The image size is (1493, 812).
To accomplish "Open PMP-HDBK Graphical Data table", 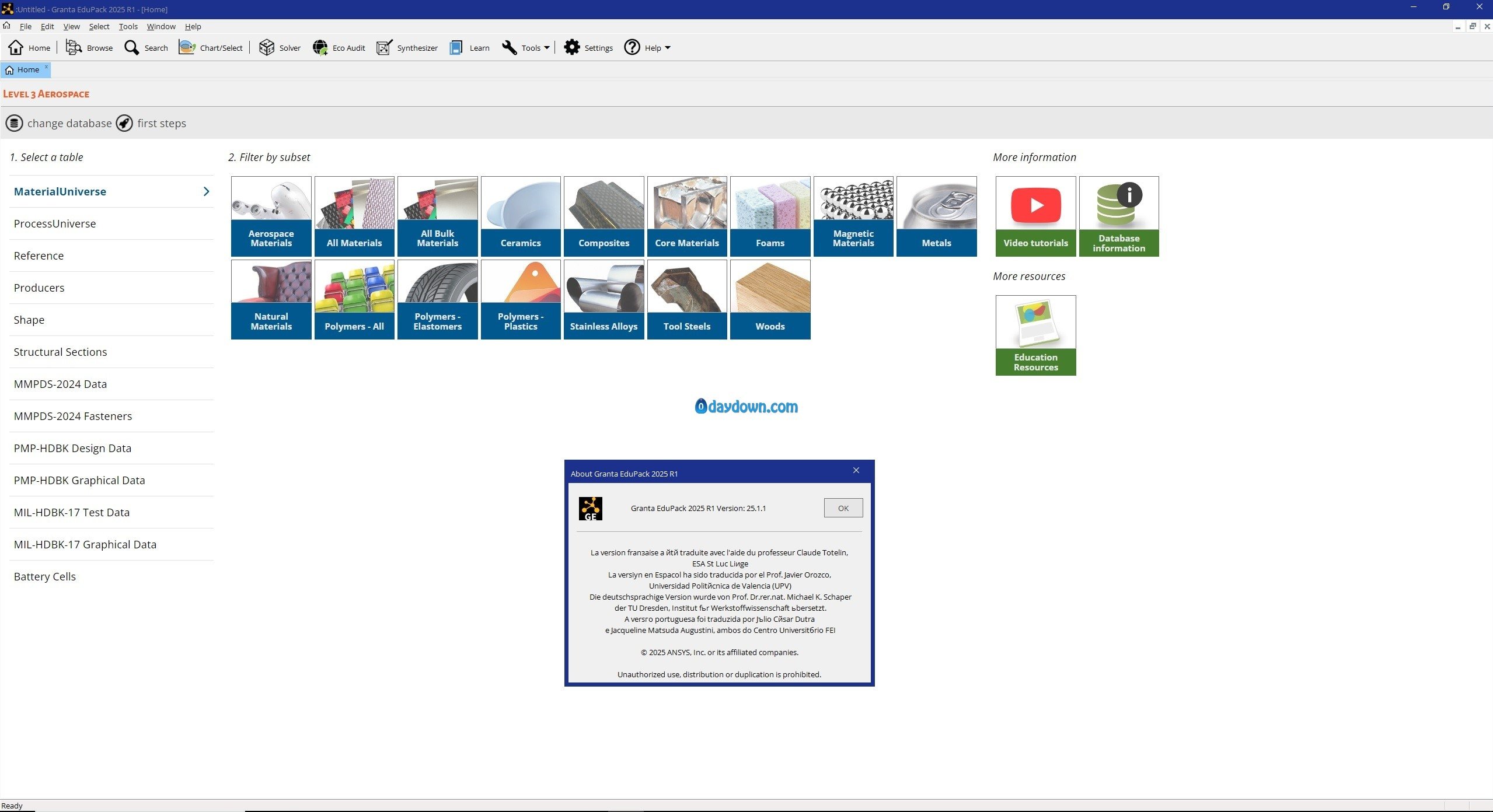I will (x=111, y=480).
